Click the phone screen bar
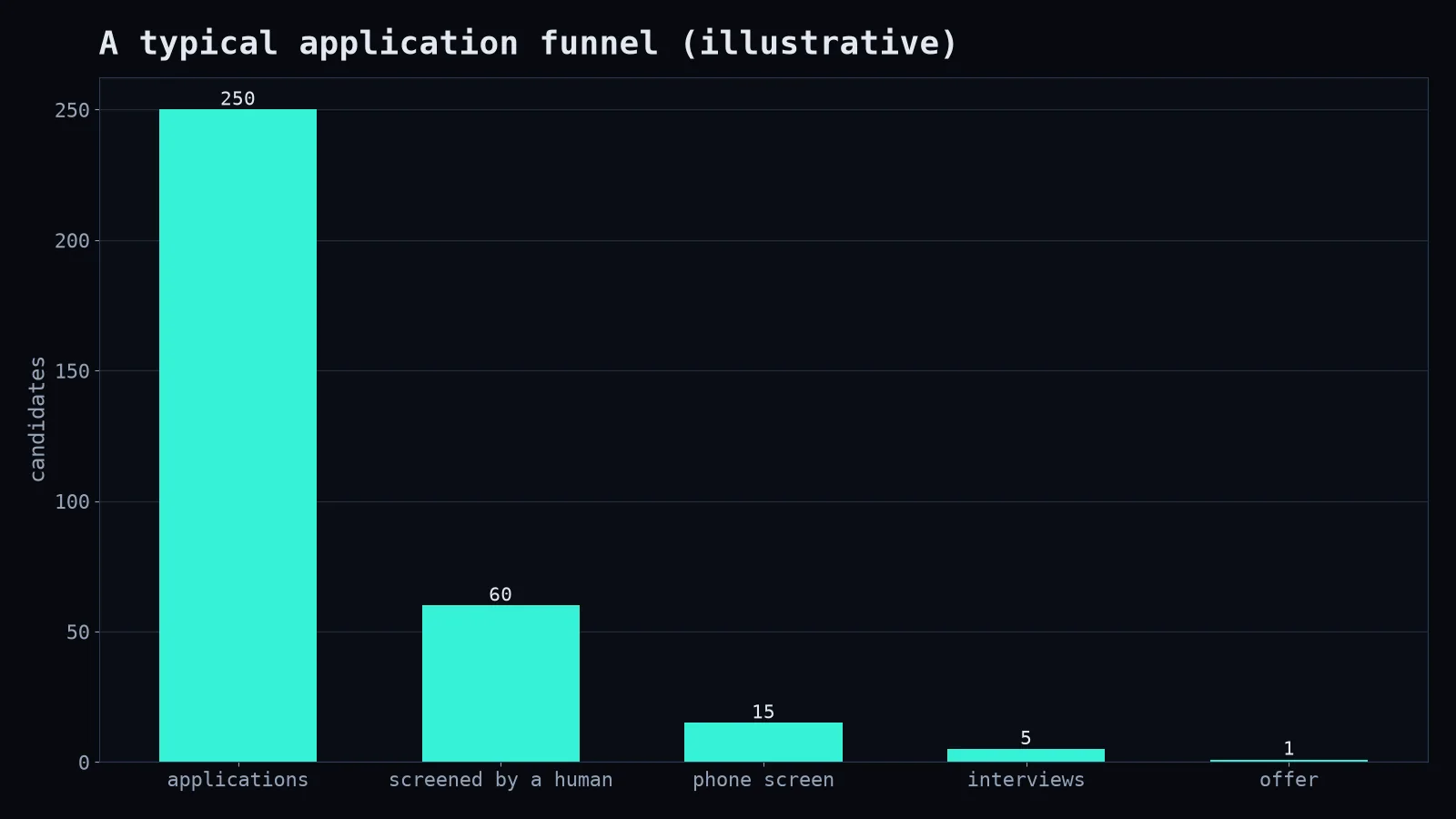This screenshot has width=1456, height=819. tap(763, 742)
